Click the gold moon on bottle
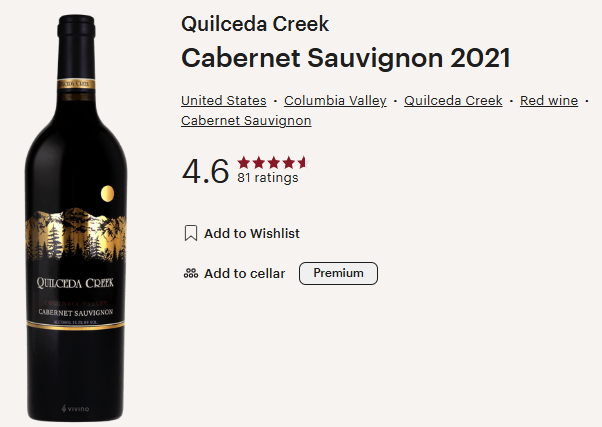 tap(108, 194)
